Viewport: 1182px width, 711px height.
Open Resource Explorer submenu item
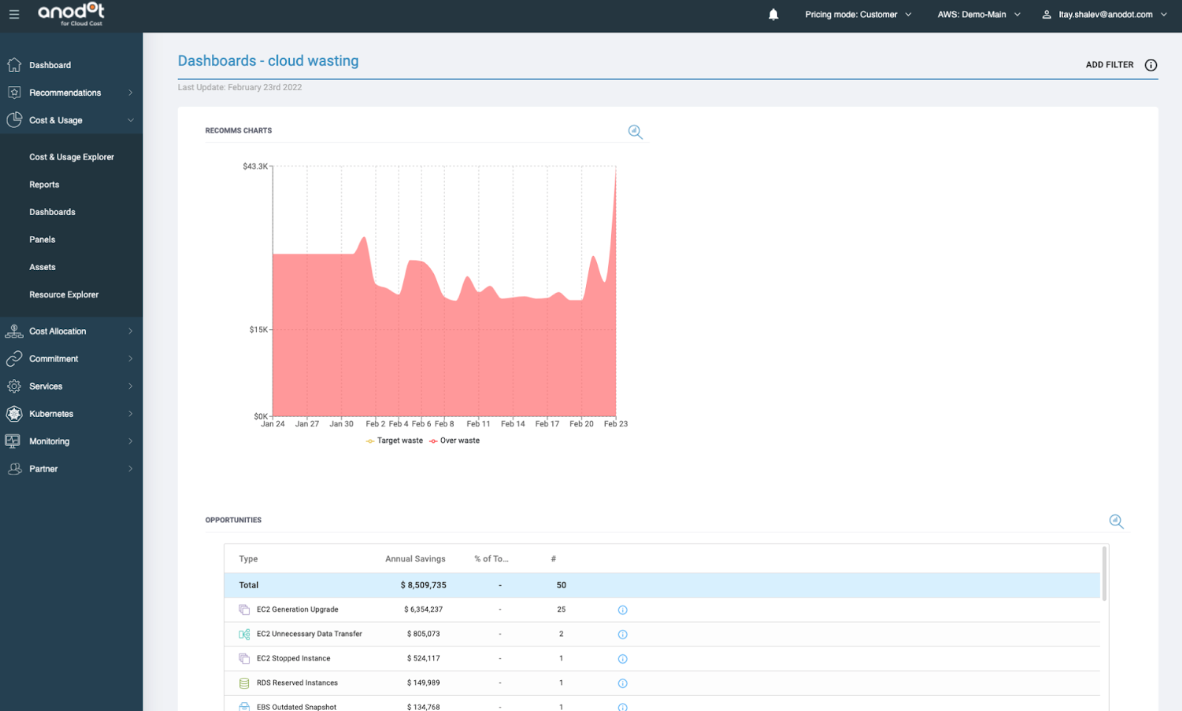click(64, 295)
